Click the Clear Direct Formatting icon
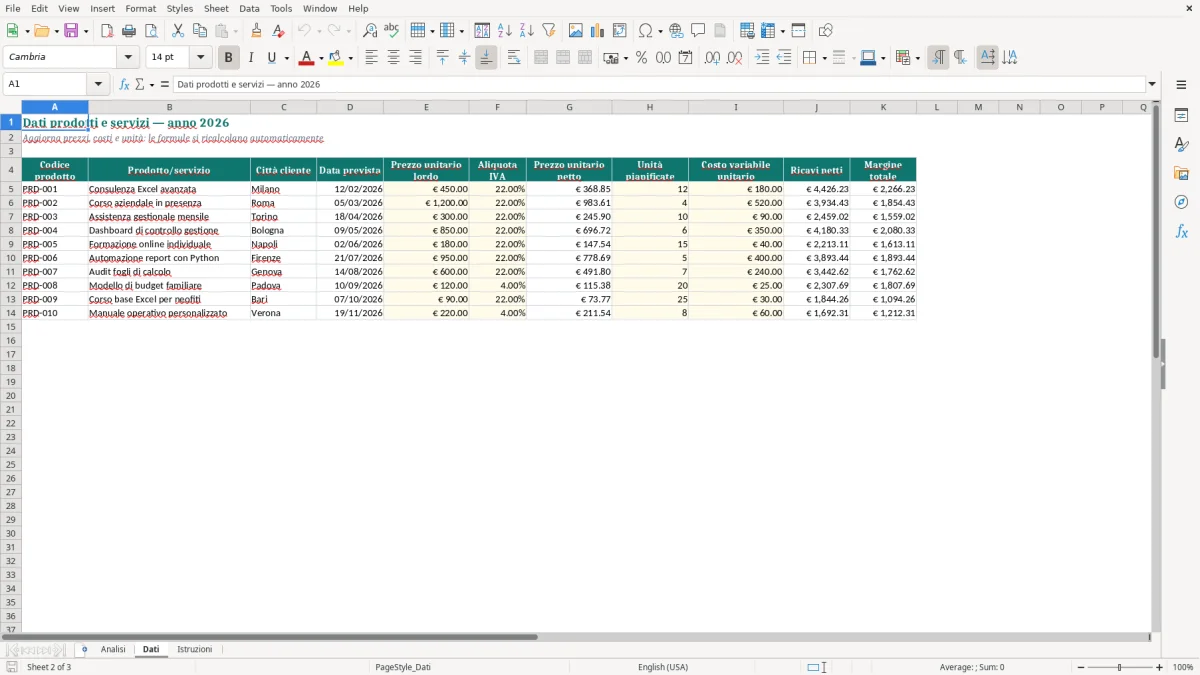This screenshot has height=675, width=1200. (x=278, y=31)
